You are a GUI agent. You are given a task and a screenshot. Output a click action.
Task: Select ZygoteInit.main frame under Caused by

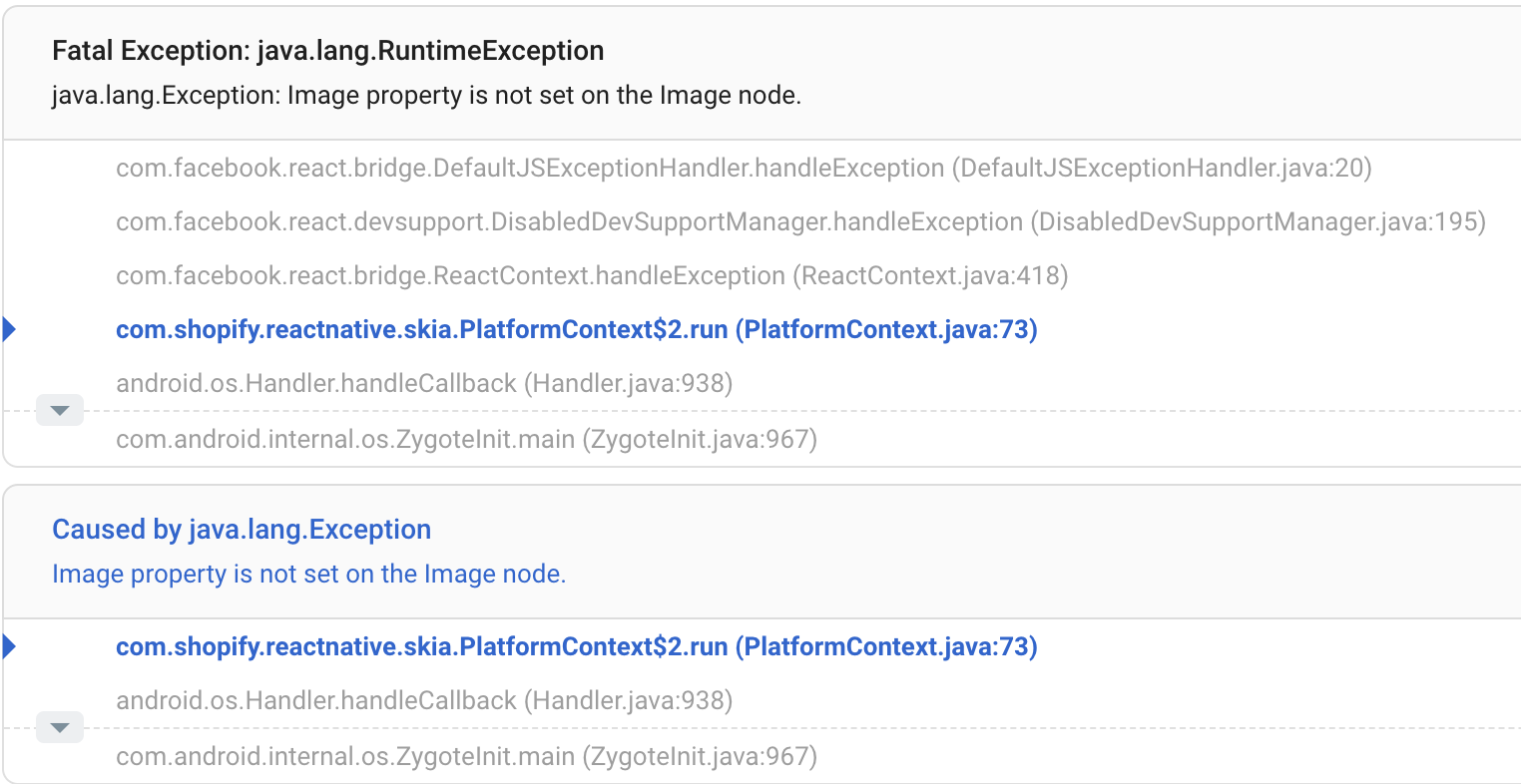(x=466, y=756)
